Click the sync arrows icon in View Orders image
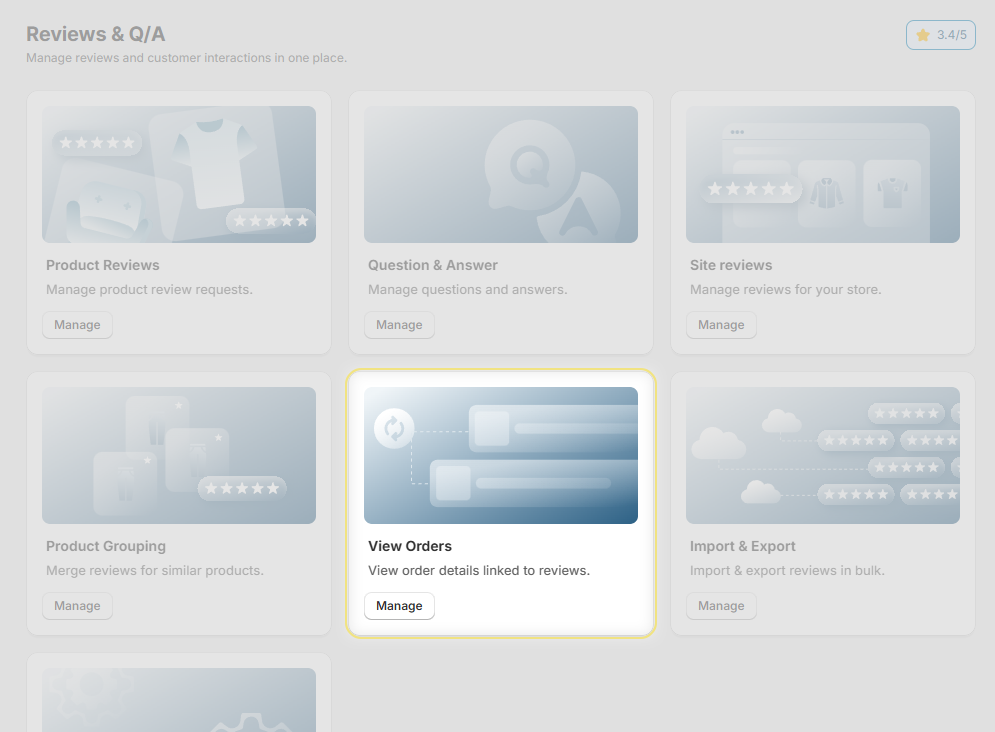Image resolution: width=995 pixels, height=732 pixels. [x=394, y=429]
